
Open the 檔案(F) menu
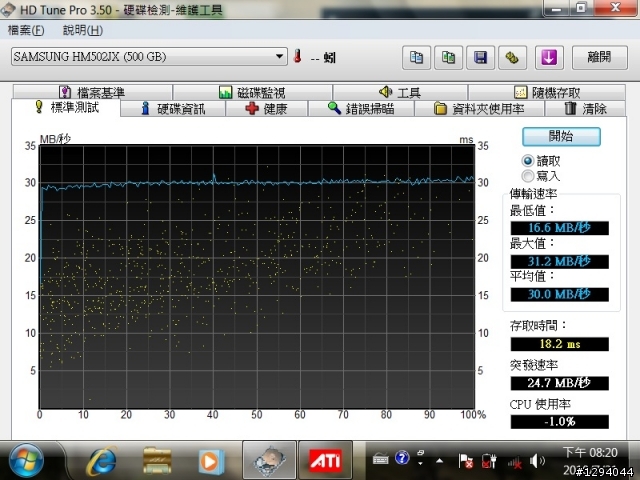[26, 30]
